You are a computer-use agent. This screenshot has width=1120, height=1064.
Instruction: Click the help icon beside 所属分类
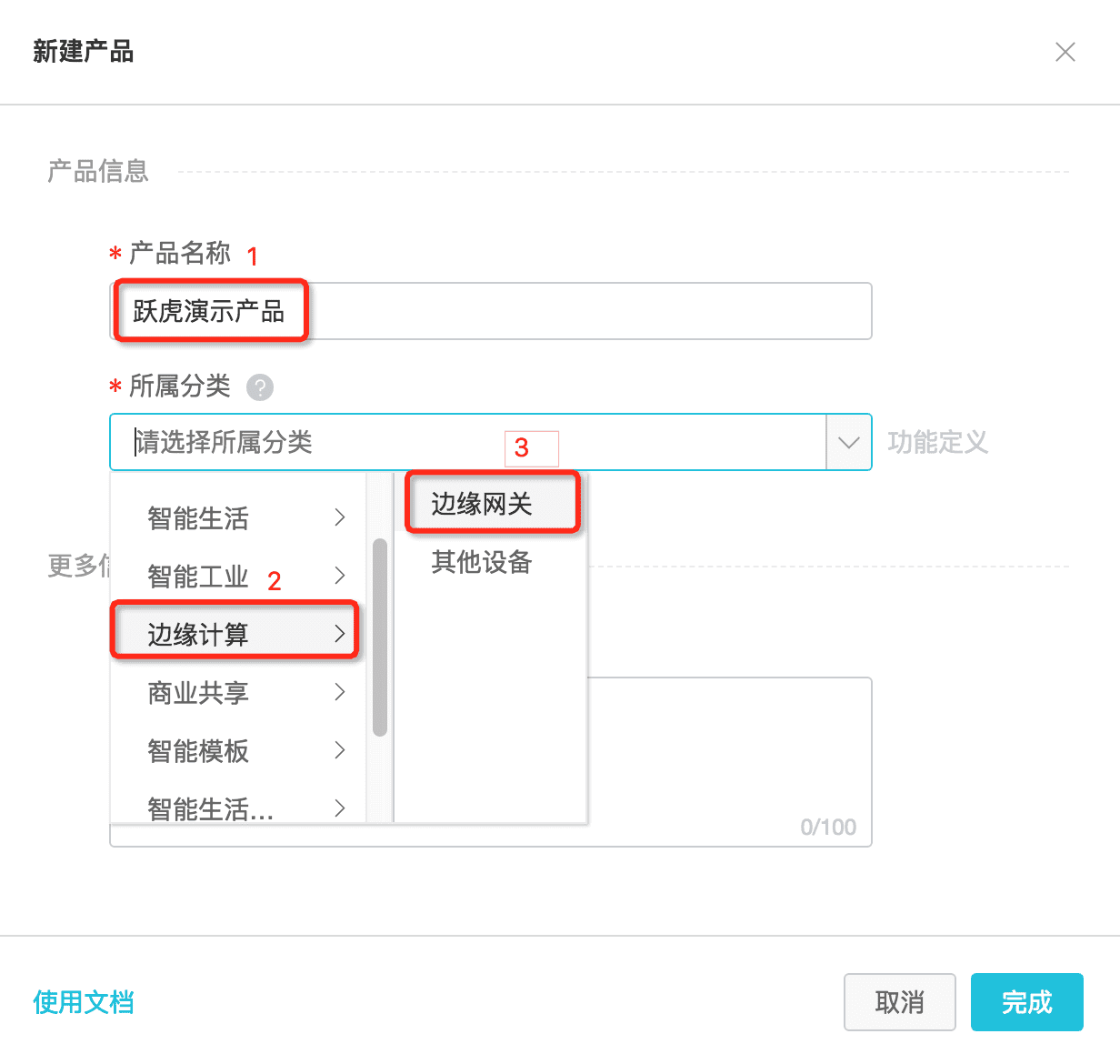[x=260, y=387]
